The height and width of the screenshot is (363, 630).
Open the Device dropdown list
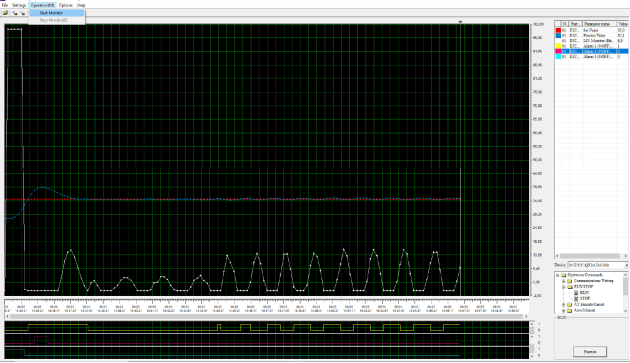[626, 265]
